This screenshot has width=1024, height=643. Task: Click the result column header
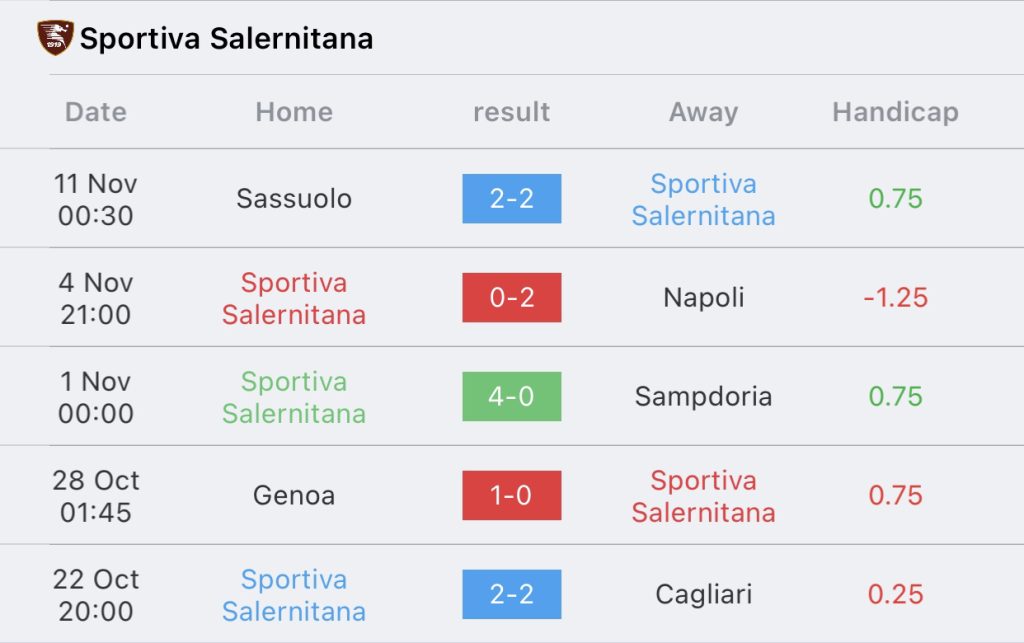click(511, 112)
